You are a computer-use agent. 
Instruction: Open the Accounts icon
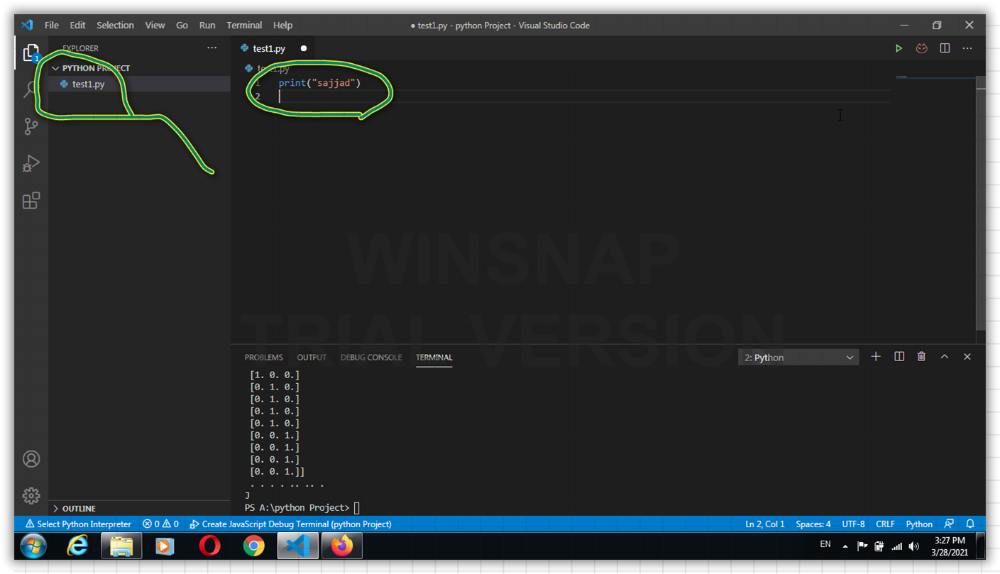pyautogui.click(x=31, y=459)
